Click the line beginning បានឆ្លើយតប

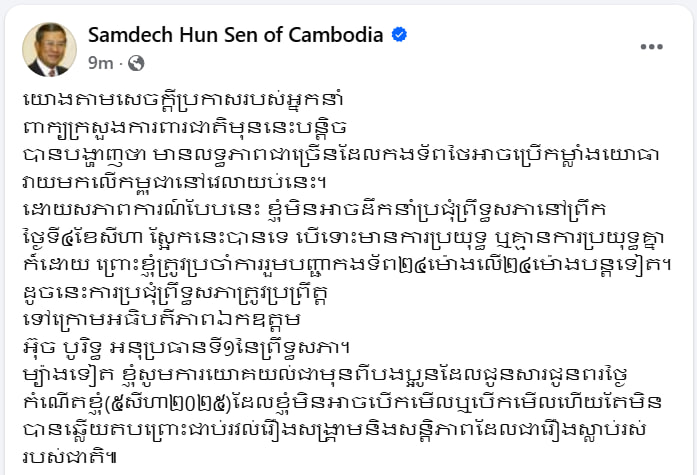pyautogui.click(x=334, y=430)
